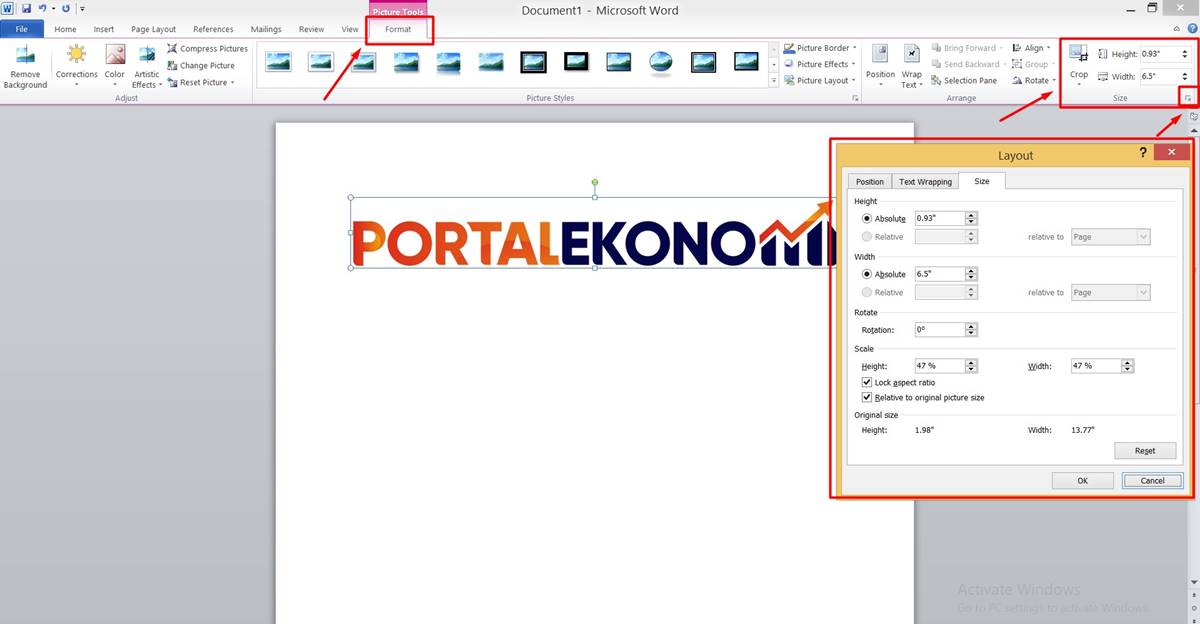Open the Align options
The image size is (1200, 624).
(x=1030, y=48)
